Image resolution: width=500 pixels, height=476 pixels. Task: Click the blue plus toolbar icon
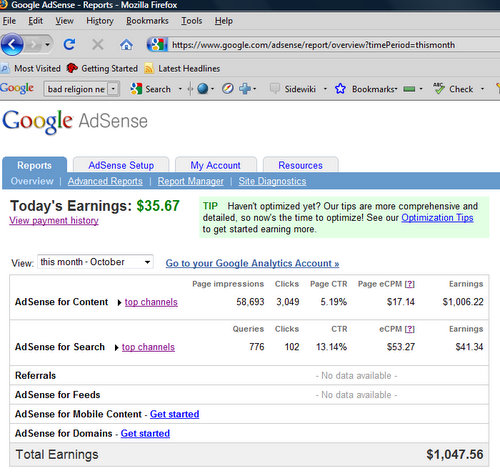pyautogui.click(x=245, y=89)
